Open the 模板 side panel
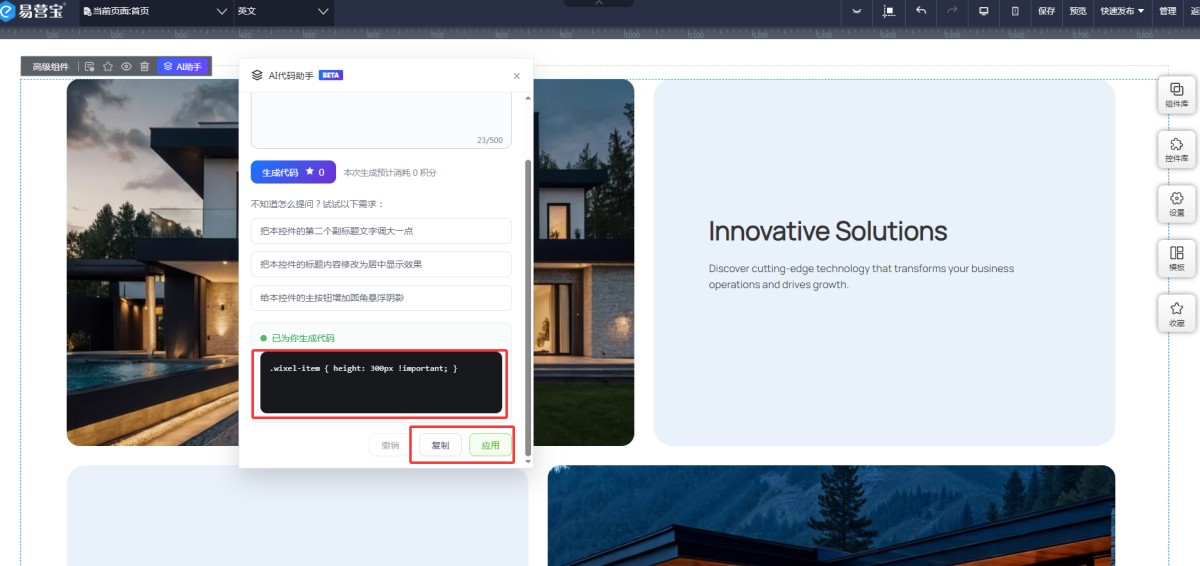The width and height of the screenshot is (1200, 566). (1176, 259)
